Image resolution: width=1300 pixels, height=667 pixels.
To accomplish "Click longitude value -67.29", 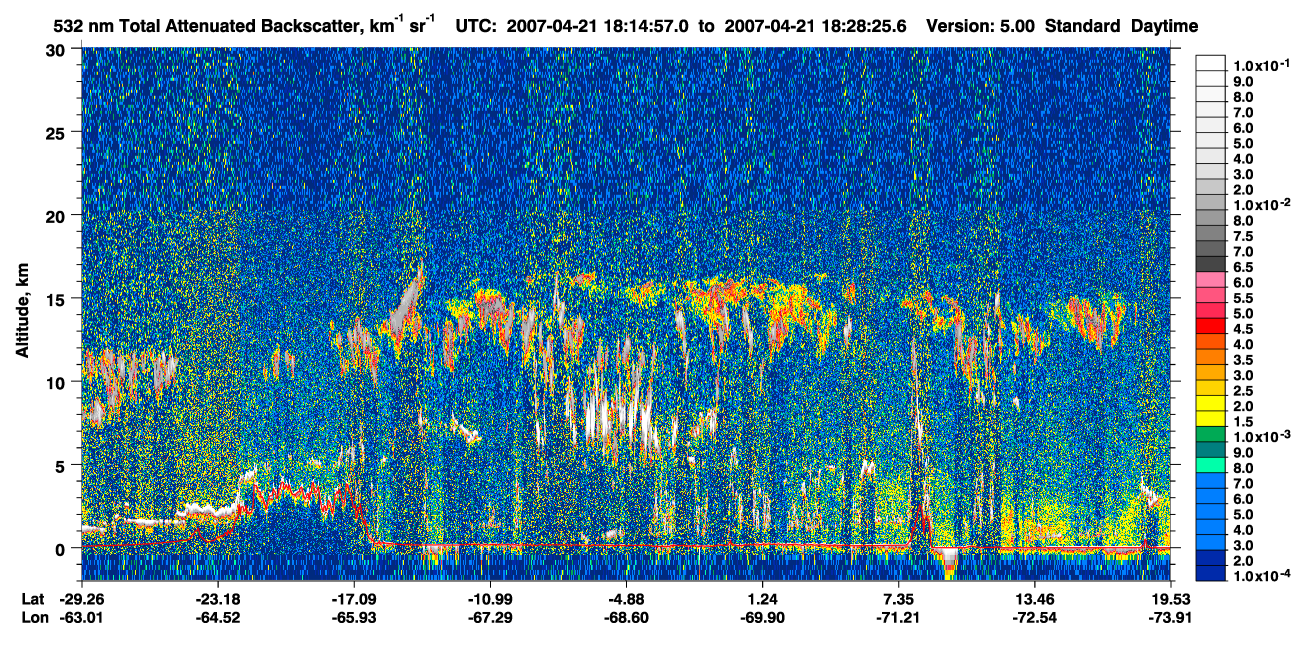I will coord(490,617).
